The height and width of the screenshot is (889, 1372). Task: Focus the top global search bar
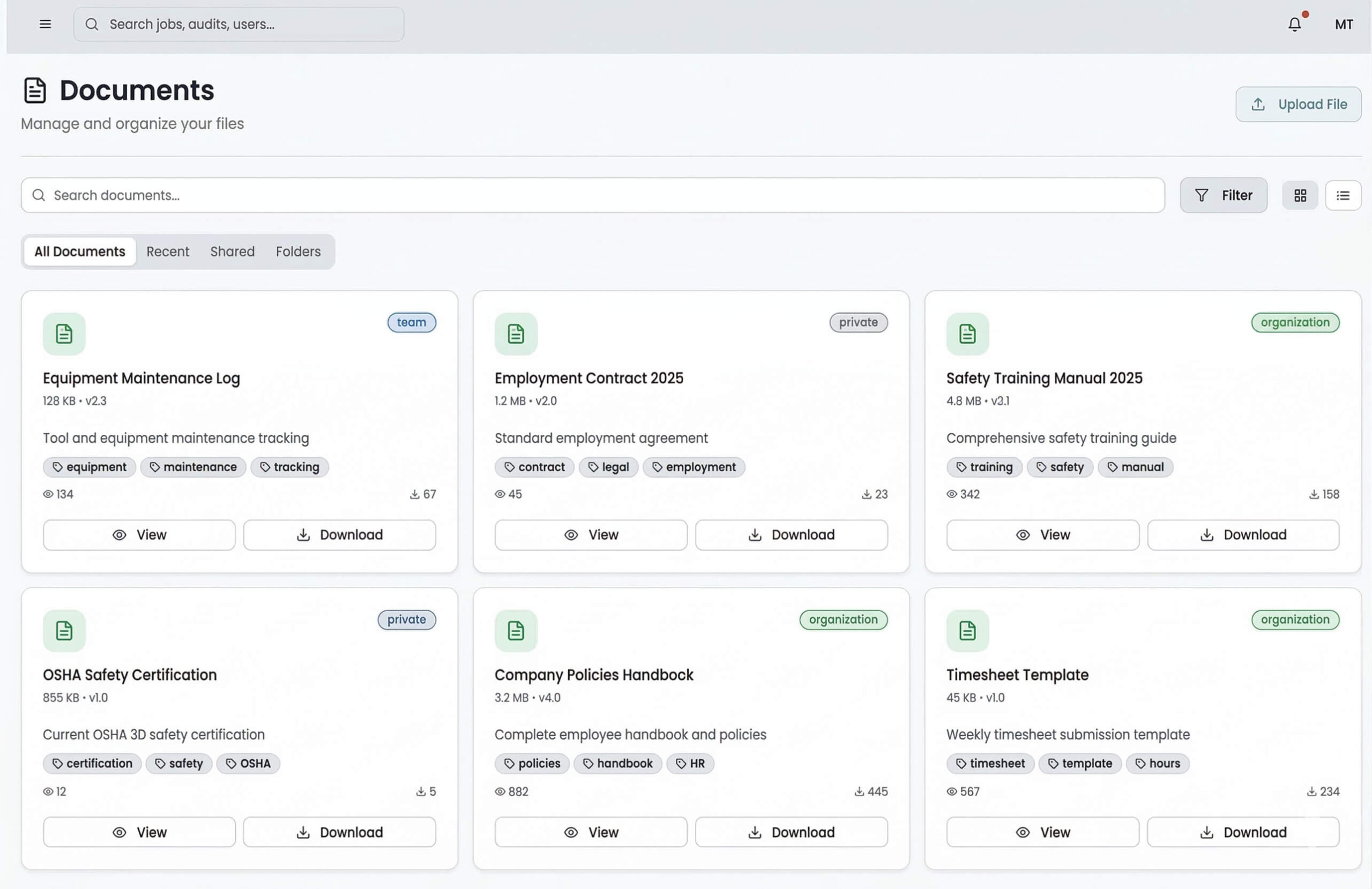238,24
